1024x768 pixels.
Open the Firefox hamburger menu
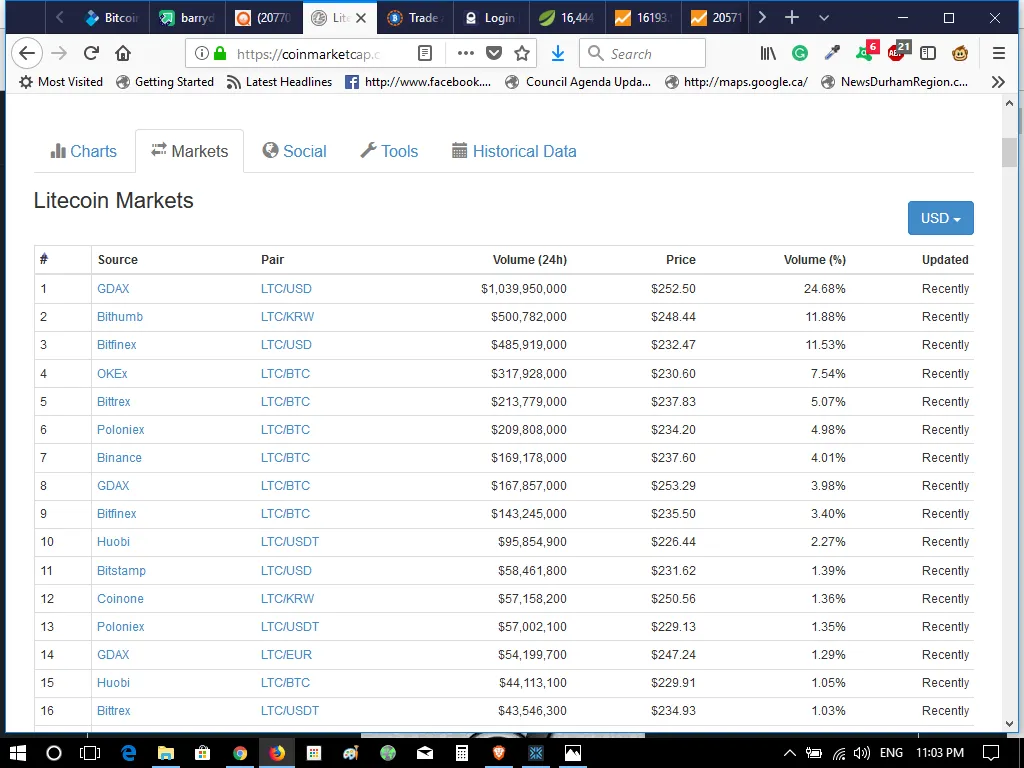(999, 53)
